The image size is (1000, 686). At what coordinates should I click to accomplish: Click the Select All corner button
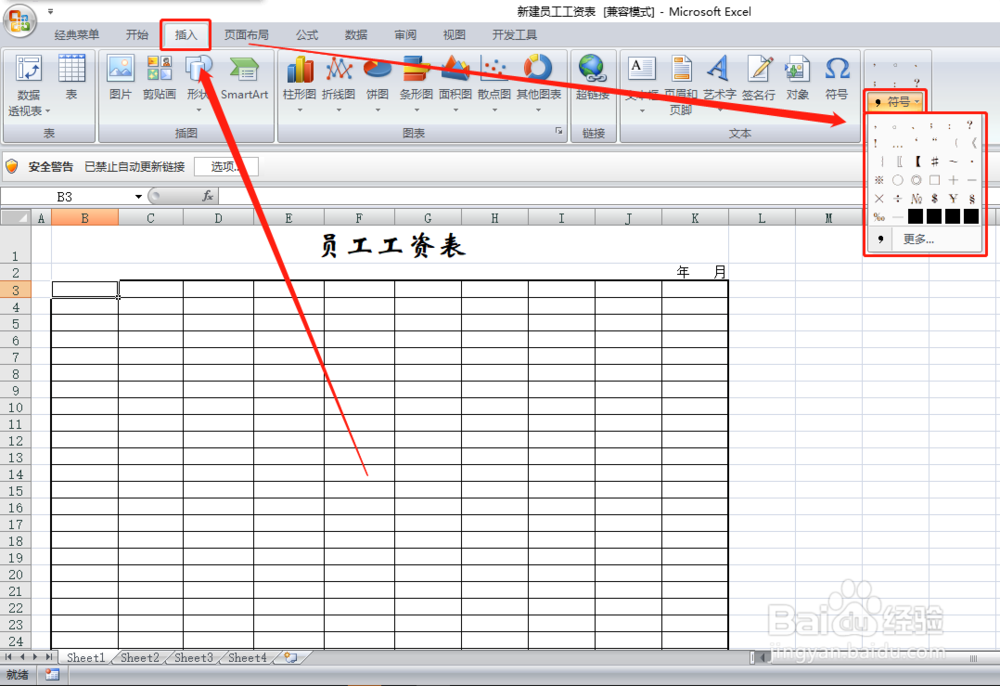[15, 218]
